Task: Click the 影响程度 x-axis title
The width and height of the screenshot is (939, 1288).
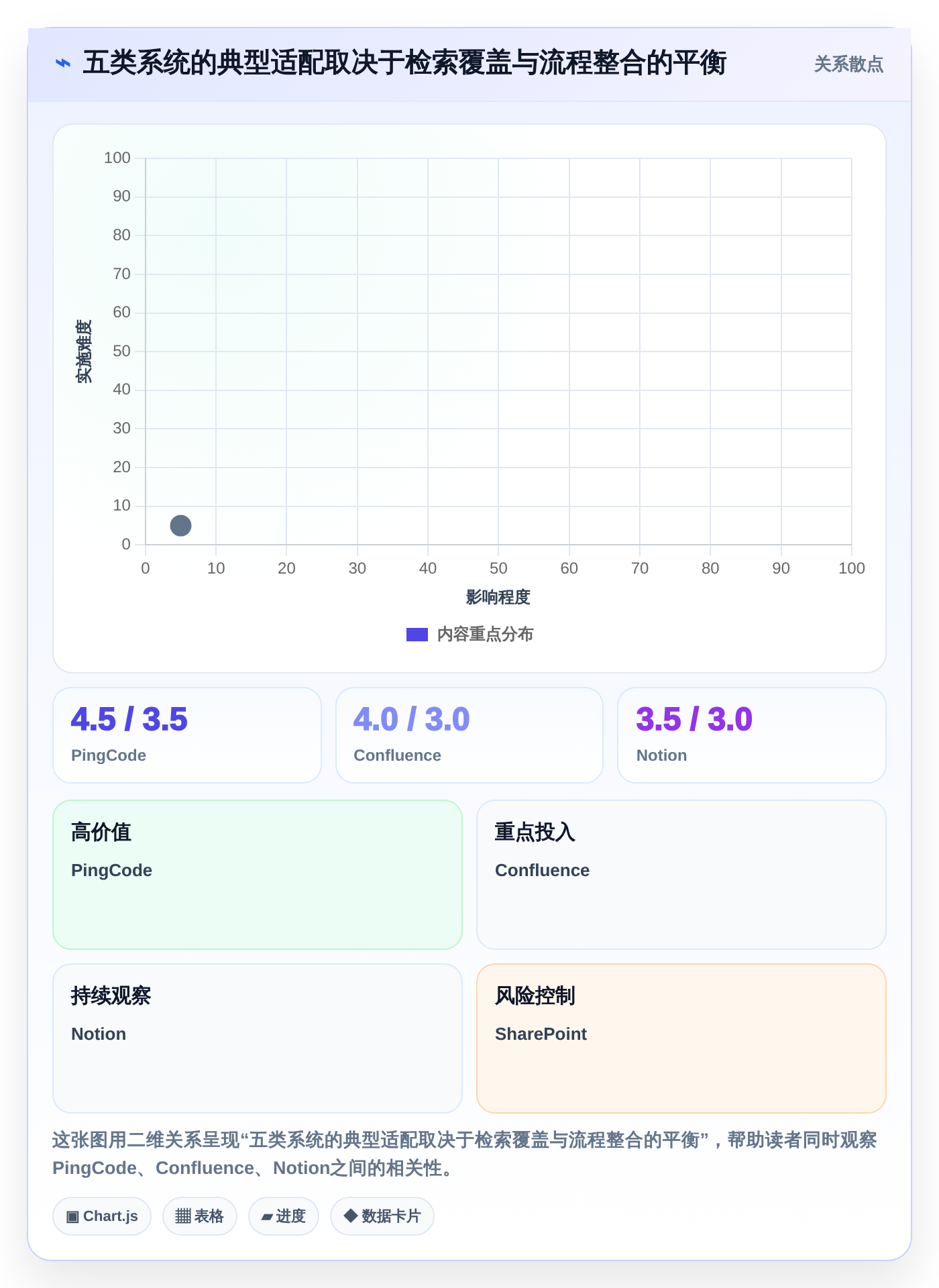Action: coord(498,597)
